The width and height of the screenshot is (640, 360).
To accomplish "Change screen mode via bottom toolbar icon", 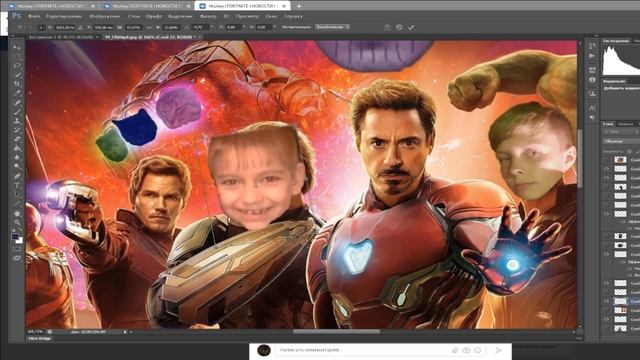I will click(x=17, y=258).
